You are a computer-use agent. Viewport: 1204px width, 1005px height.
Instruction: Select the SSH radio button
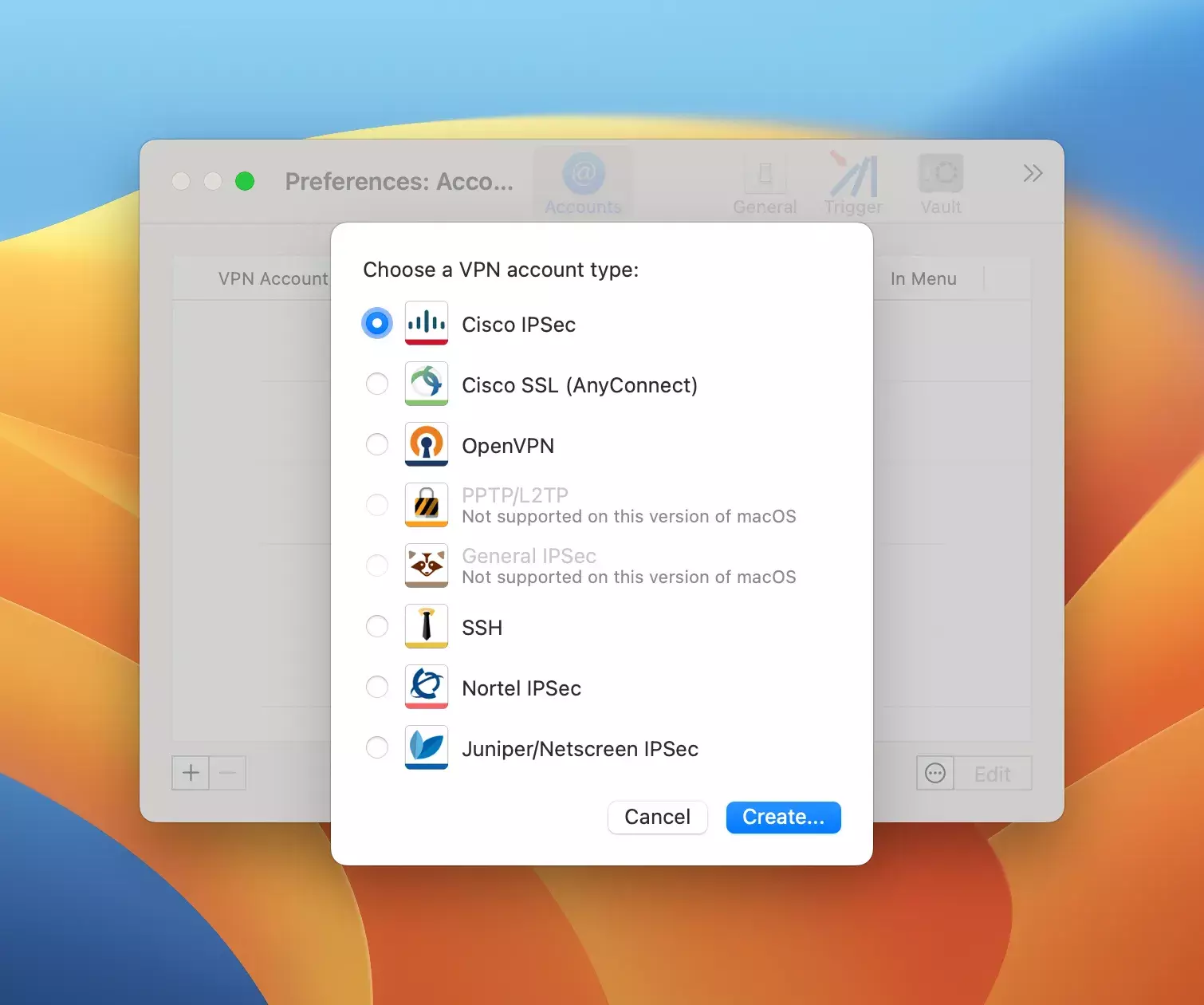(377, 627)
